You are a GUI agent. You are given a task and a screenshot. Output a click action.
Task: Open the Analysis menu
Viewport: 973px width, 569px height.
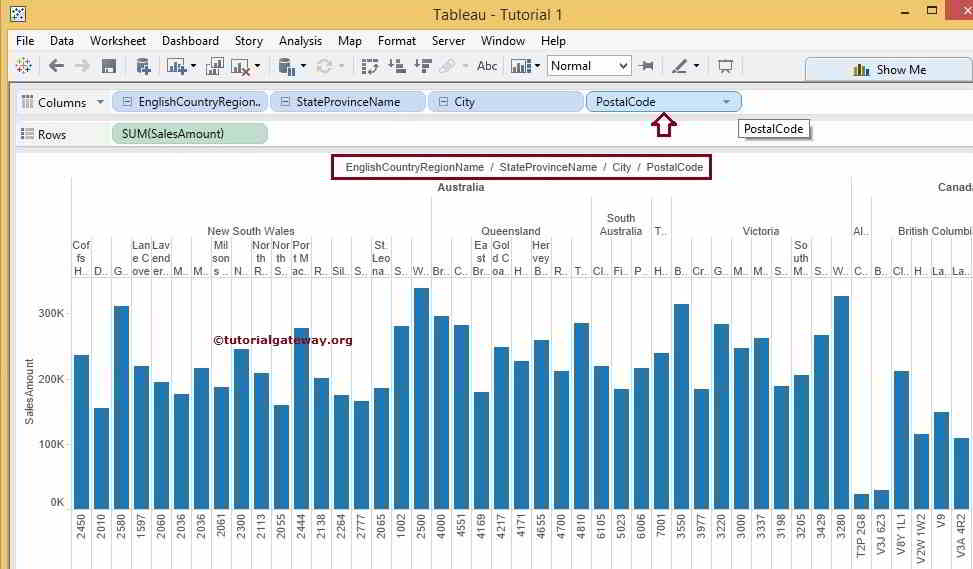[300, 41]
